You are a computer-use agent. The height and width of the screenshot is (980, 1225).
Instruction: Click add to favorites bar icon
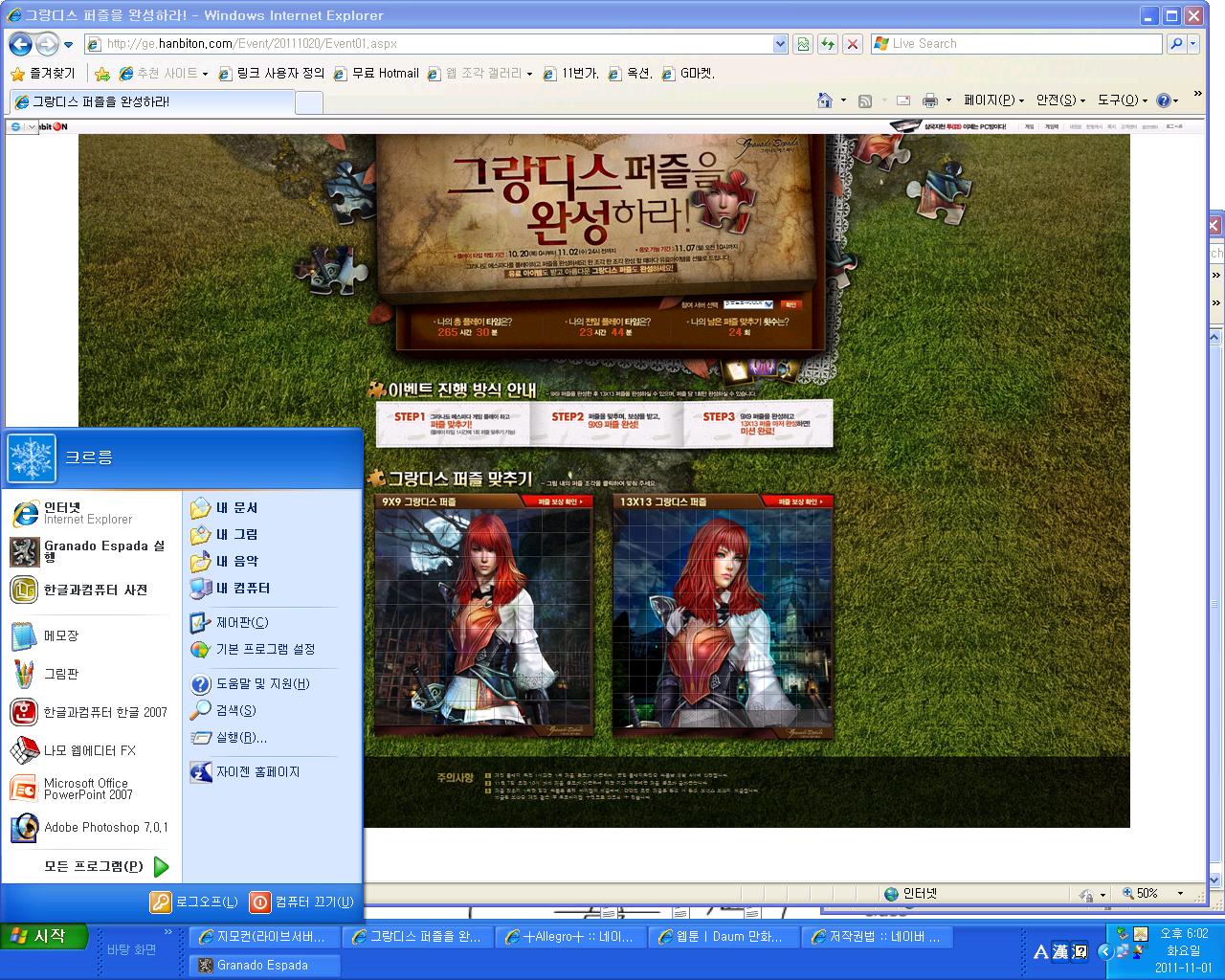tap(102, 74)
